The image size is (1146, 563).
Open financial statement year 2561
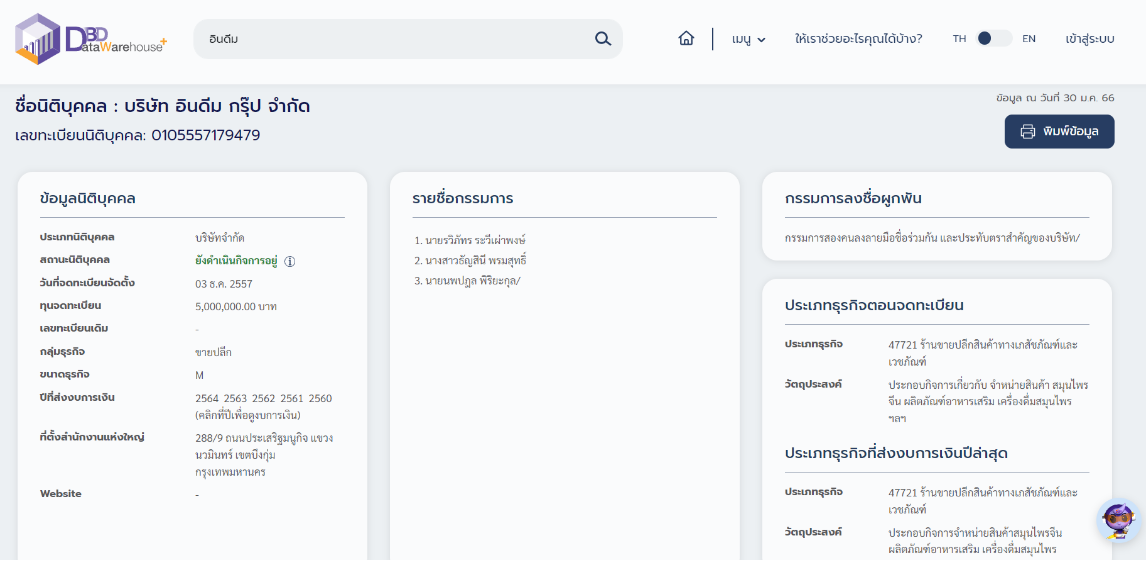(x=292, y=398)
